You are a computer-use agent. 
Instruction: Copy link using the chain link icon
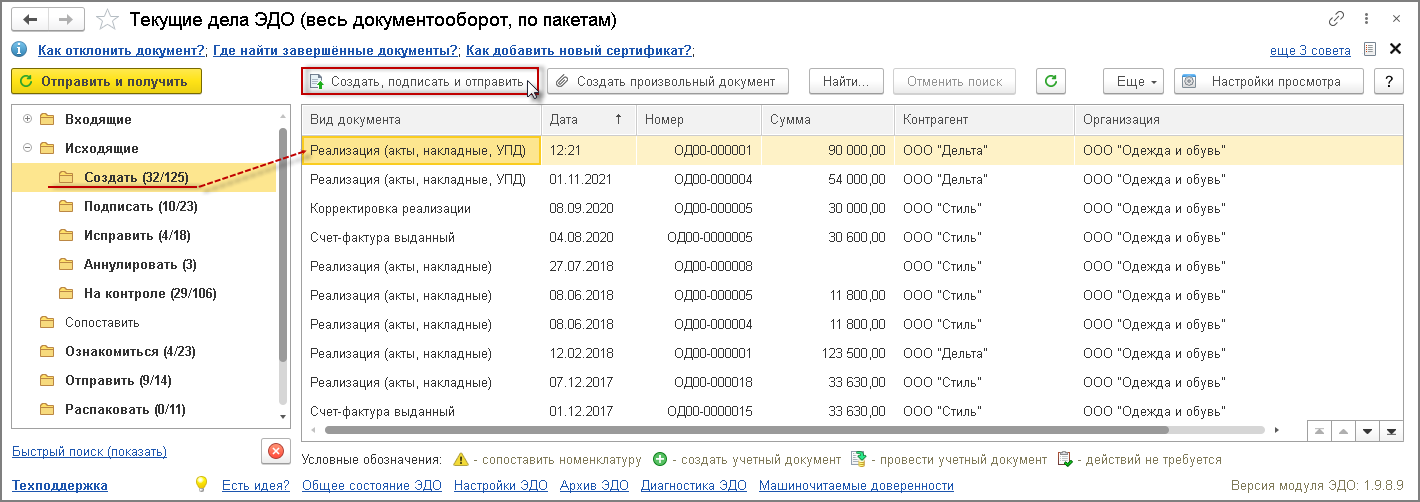point(1336,19)
